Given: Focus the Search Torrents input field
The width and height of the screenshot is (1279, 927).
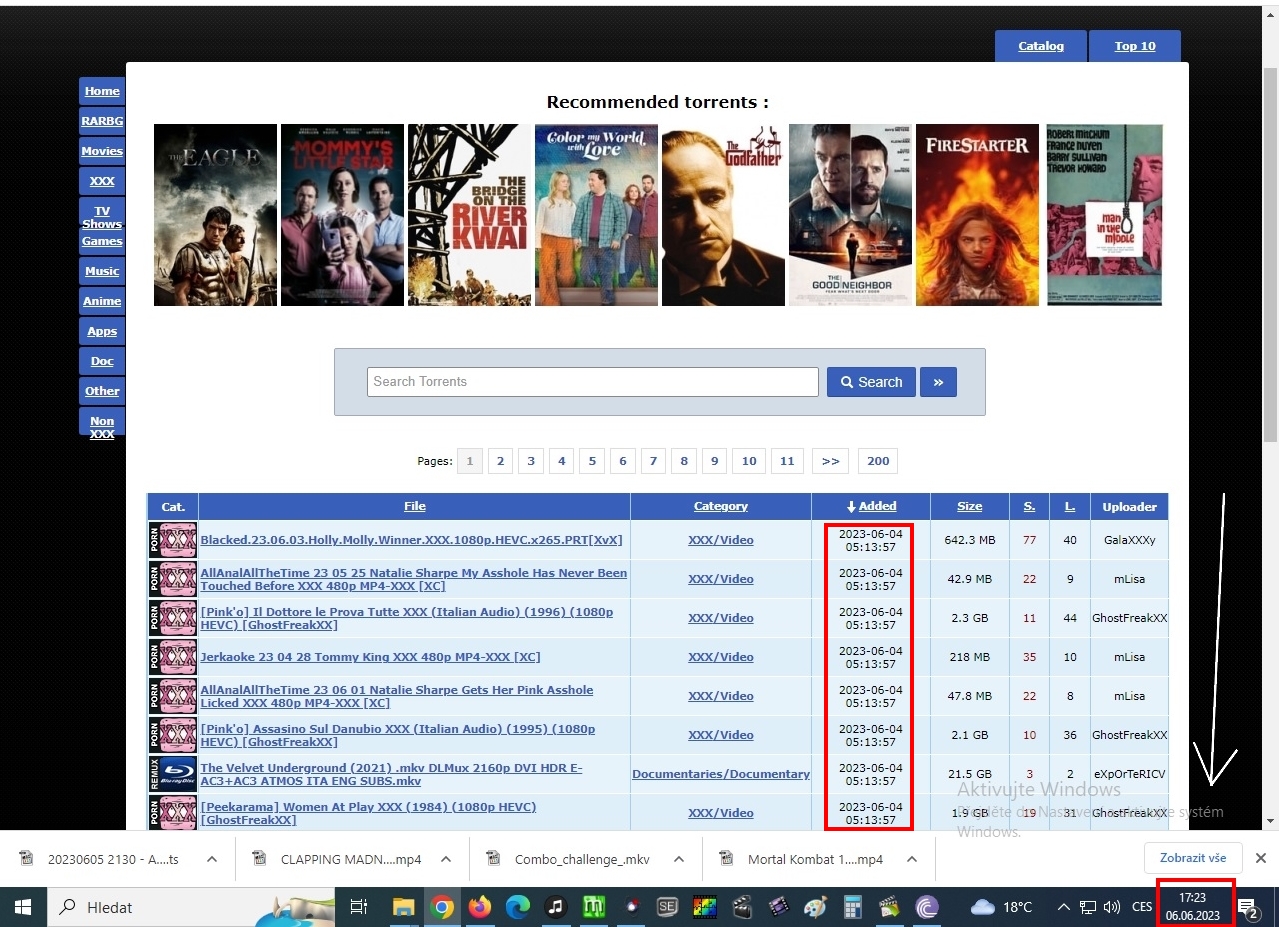Looking at the screenshot, I should click(x=592, y=382).
